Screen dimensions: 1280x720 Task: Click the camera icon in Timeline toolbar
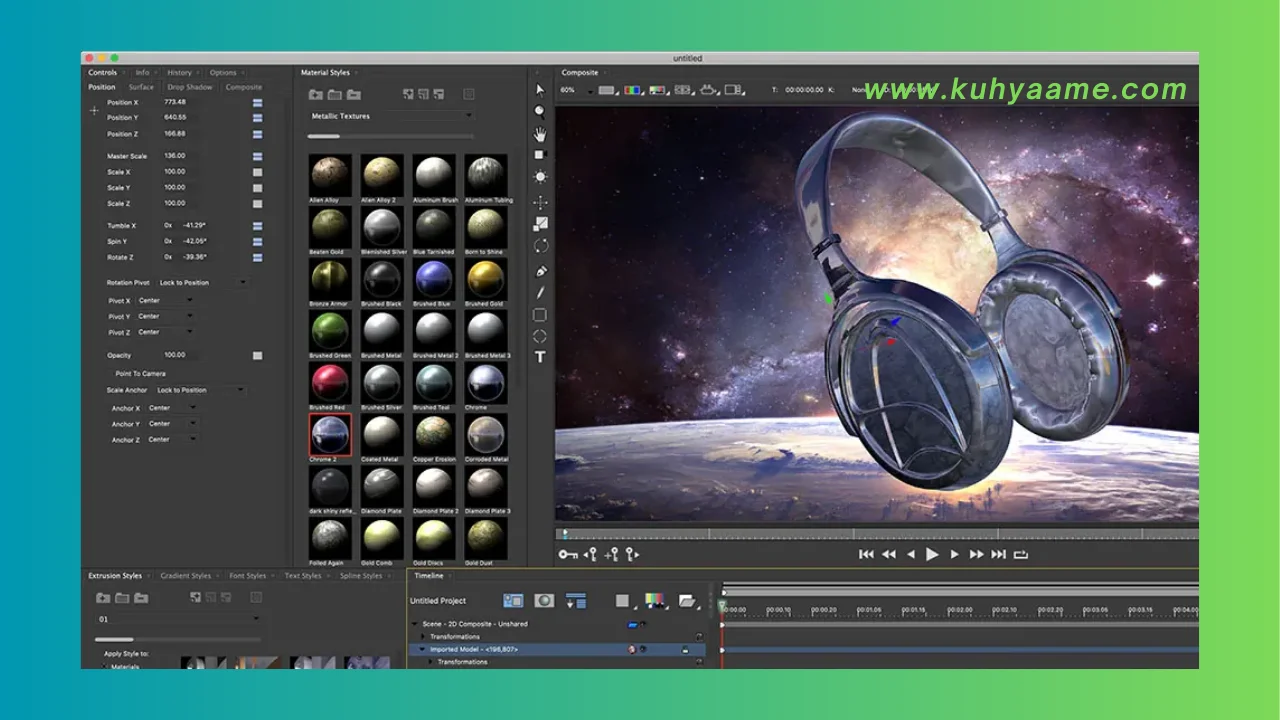click(x=544, y=601)
